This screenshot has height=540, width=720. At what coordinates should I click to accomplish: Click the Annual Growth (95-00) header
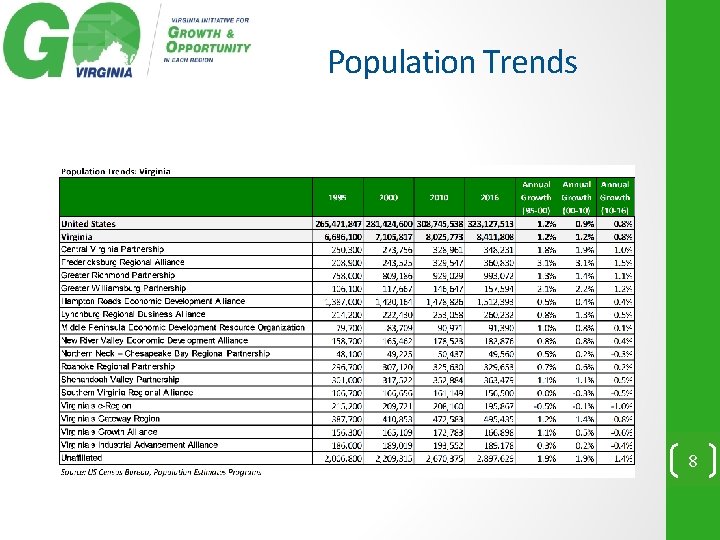pos(536,197)
